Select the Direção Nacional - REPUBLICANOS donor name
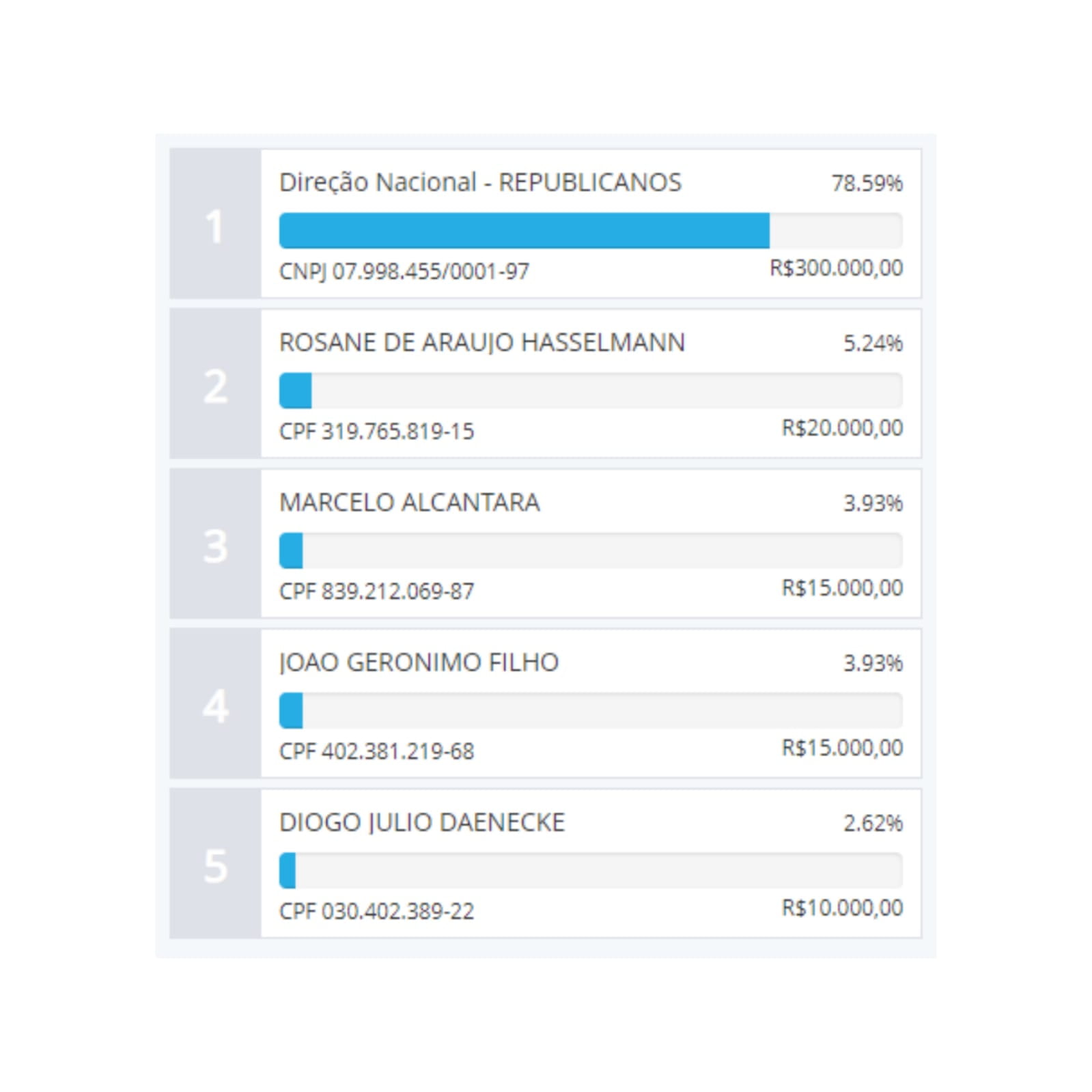 pyautogui.click(x=480, y=183)
